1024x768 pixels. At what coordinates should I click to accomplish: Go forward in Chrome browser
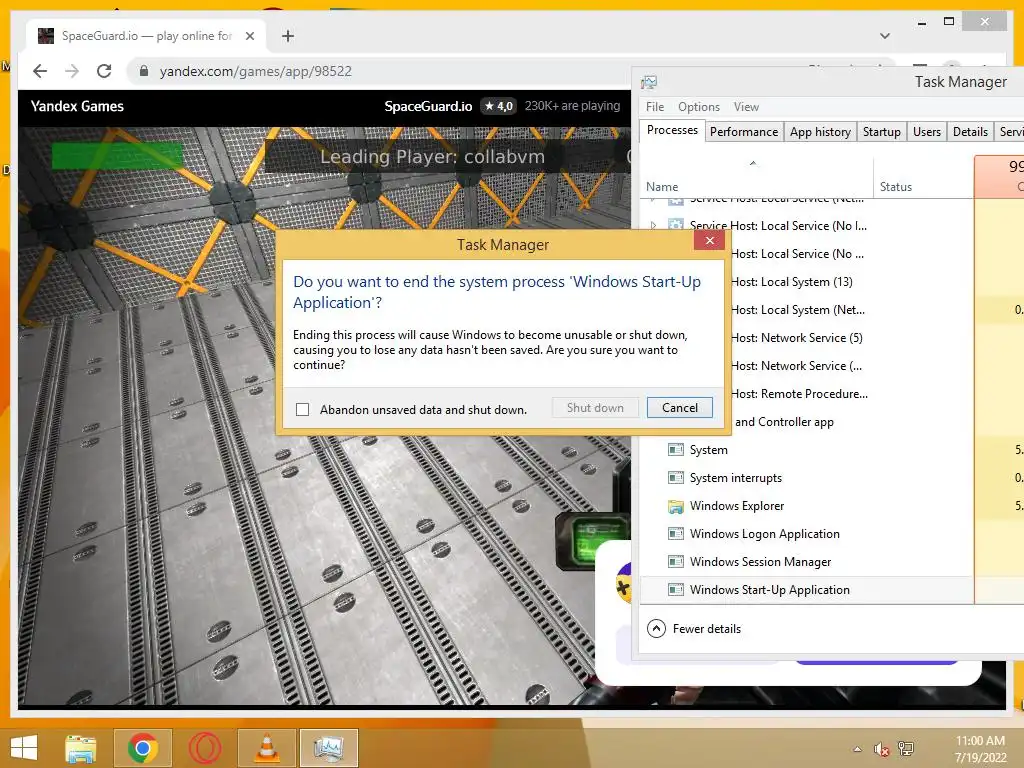[x=72, y=71]
